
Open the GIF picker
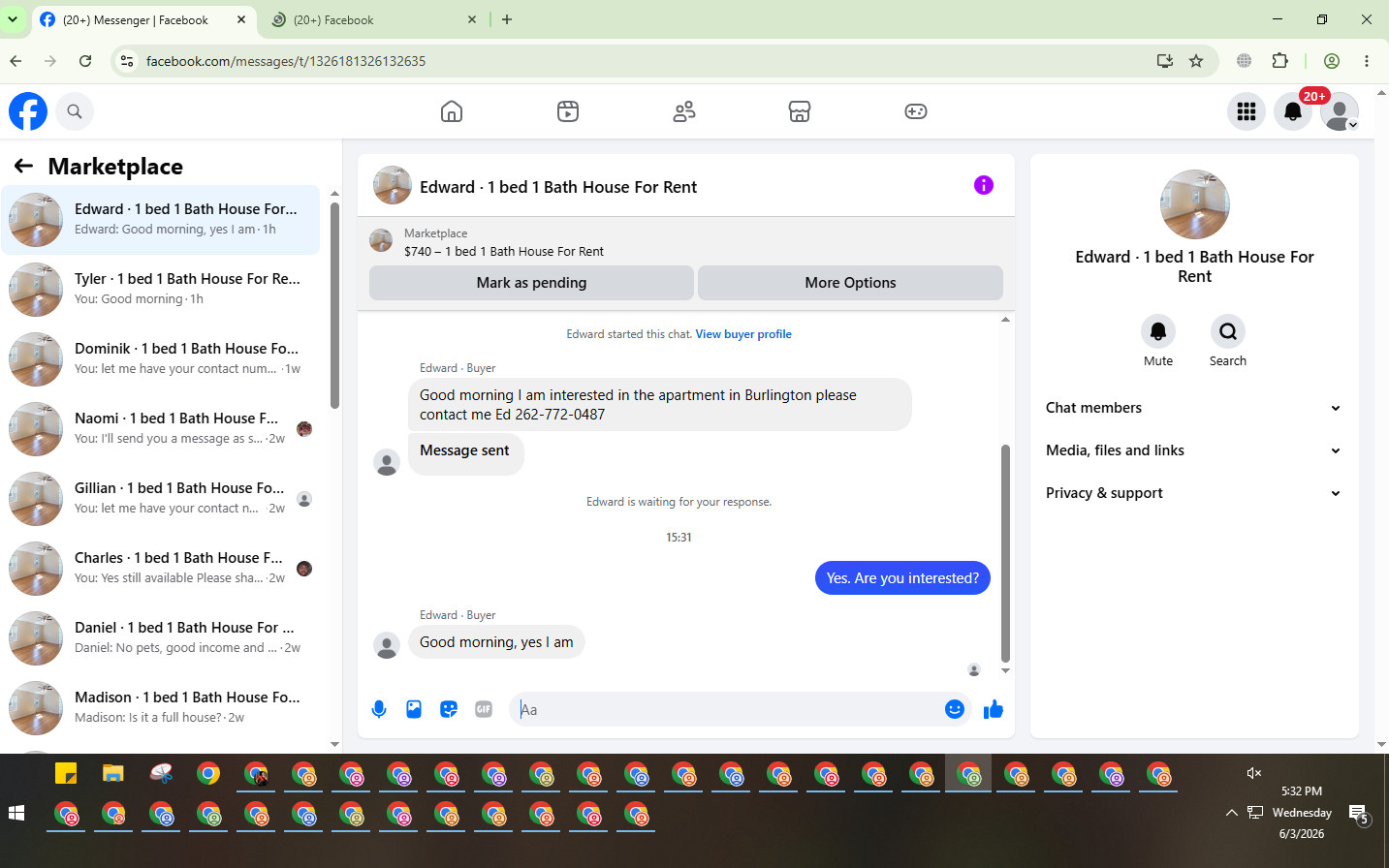tap(484, 709)
